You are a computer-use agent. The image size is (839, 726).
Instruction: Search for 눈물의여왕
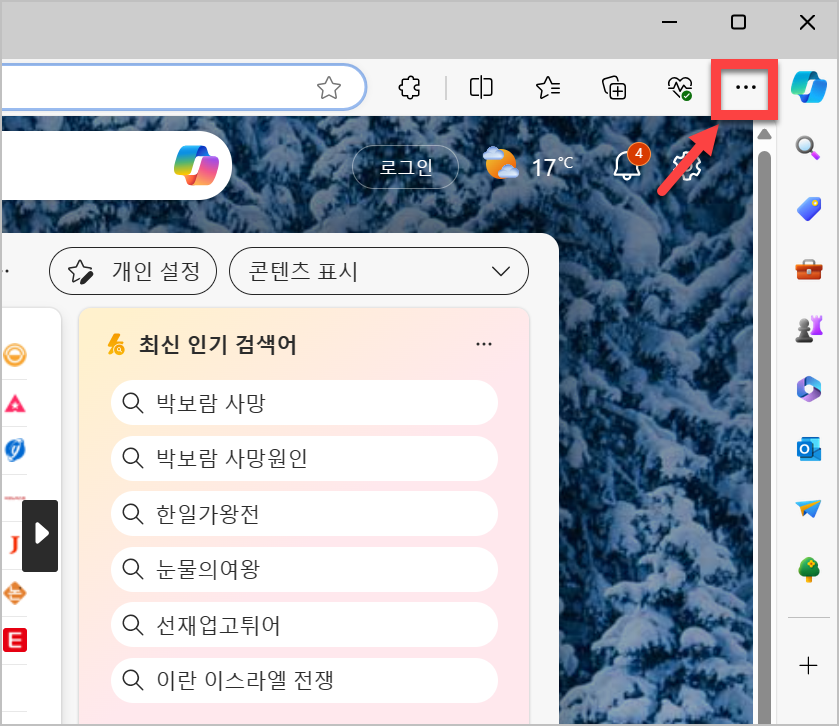tap(304, 569)
